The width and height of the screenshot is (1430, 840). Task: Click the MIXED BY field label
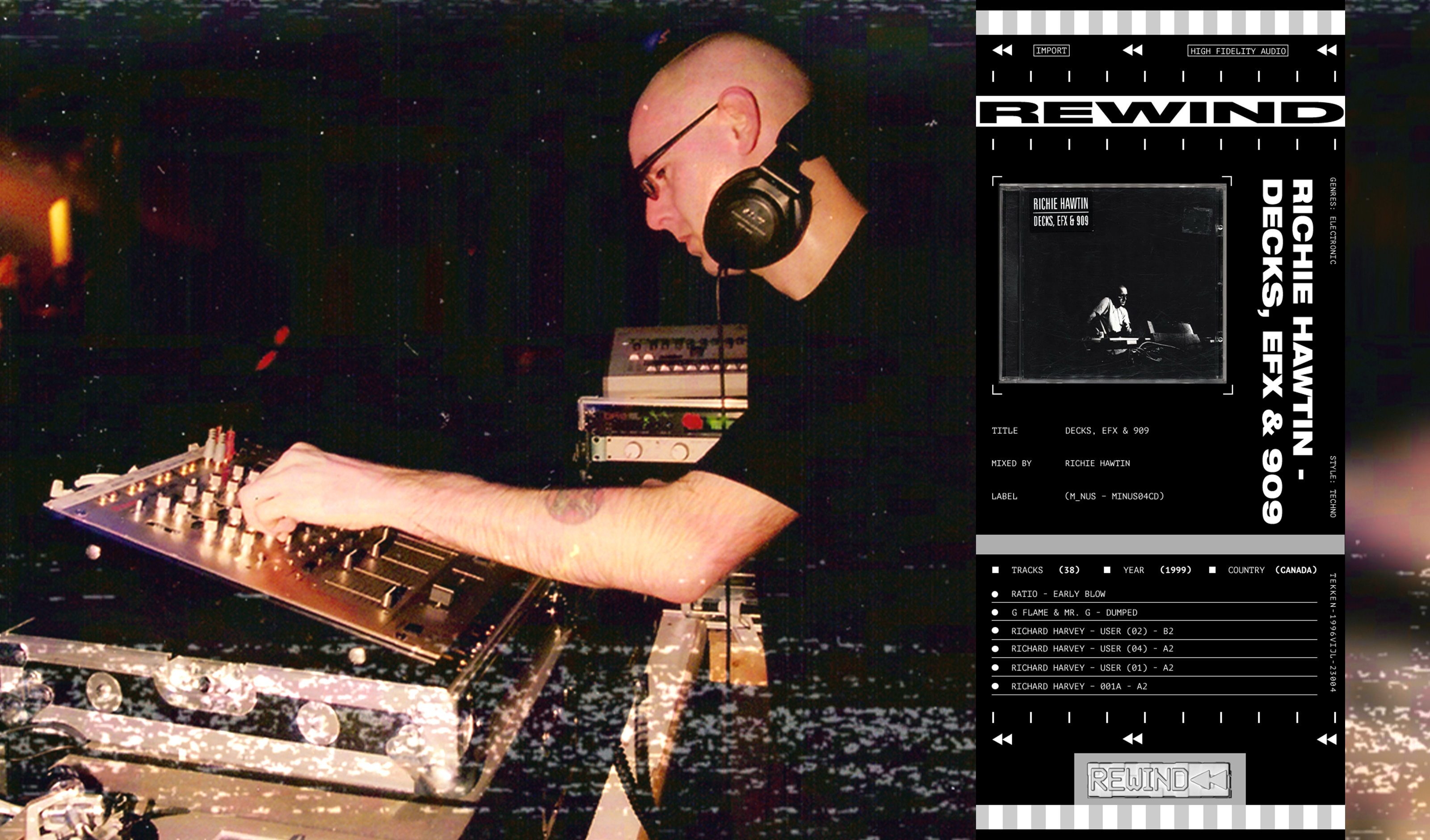coord(1011,464)
